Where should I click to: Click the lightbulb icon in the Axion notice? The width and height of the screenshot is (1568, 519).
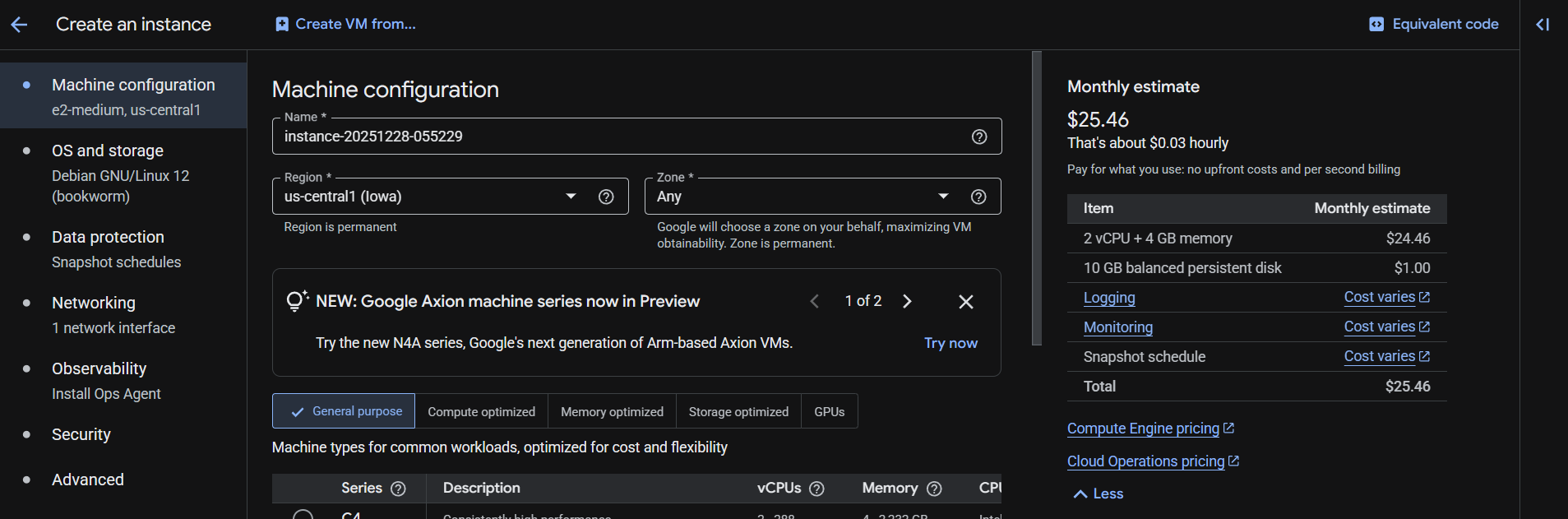tap(296, 301)
